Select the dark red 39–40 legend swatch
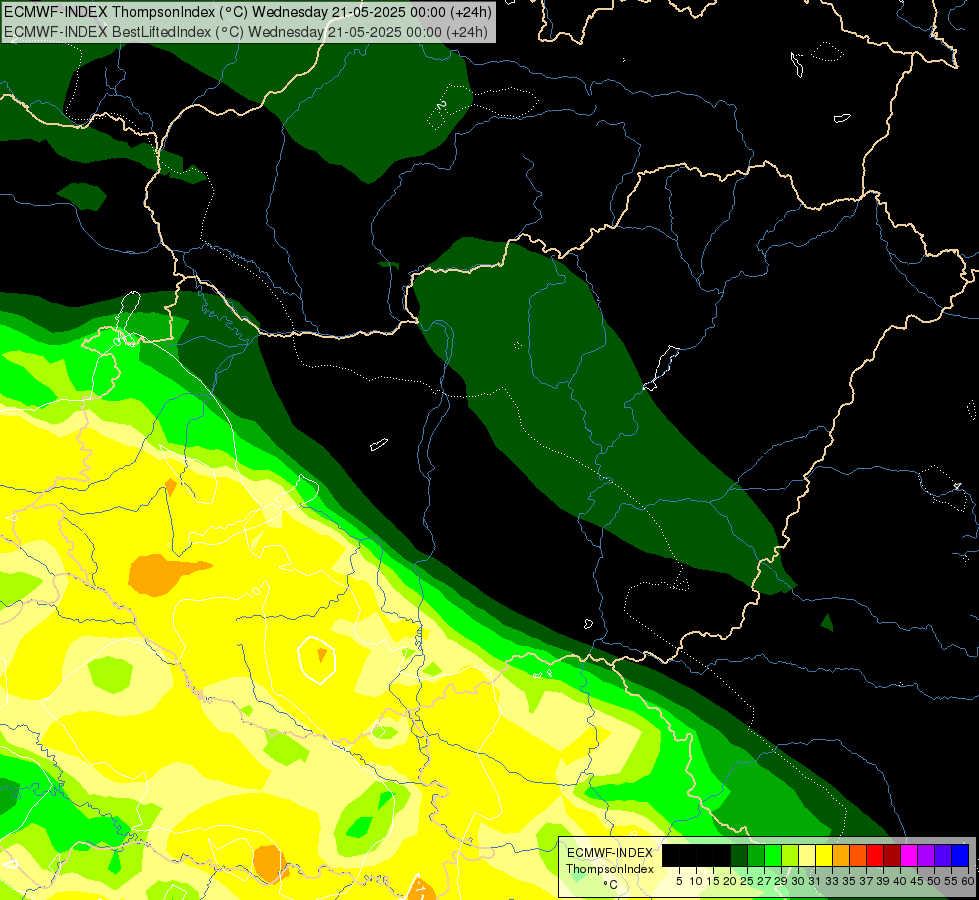Viewport: 979px width, 900px height. pos(892,855)
